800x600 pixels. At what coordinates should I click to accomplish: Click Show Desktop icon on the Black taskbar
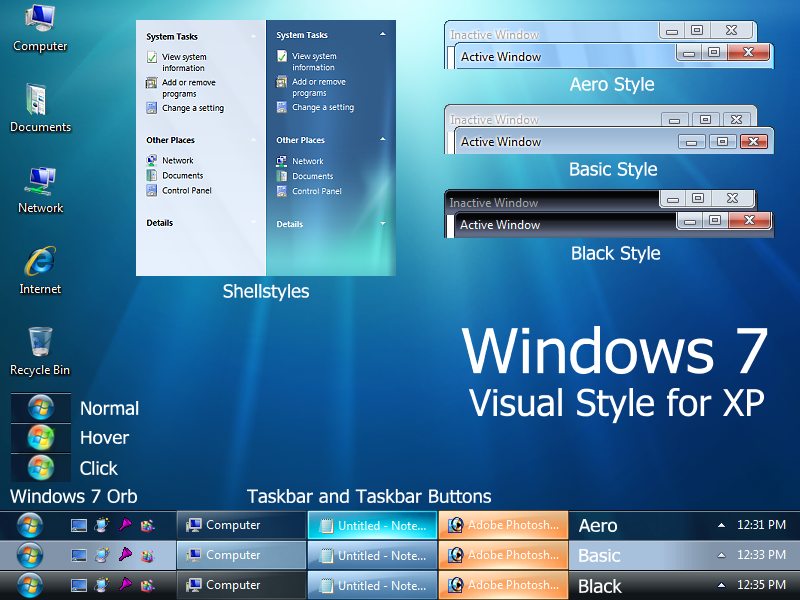79,585
